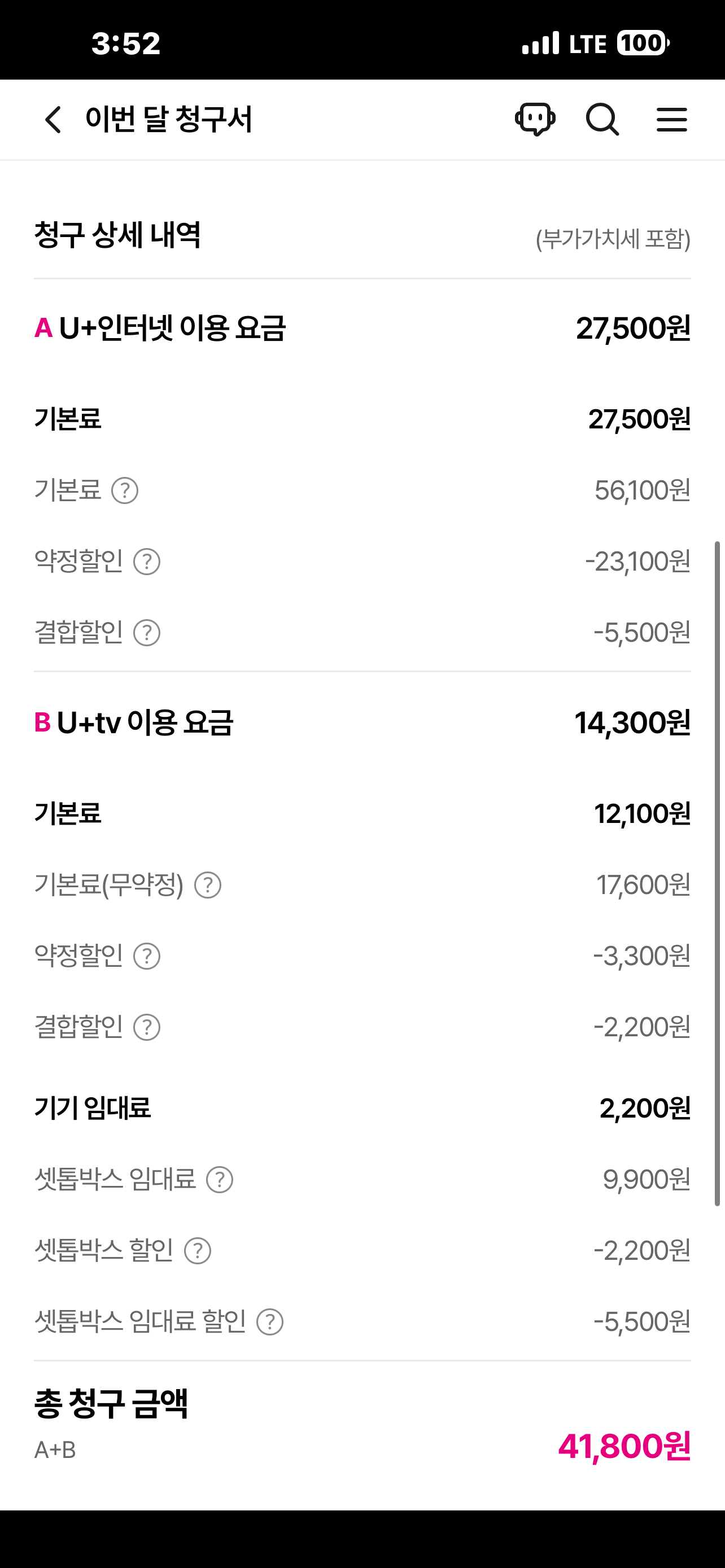Screen dimensions: 725x1568
Task: Tap the 이번 달 청구서 page title
Action: coord(169,119)
